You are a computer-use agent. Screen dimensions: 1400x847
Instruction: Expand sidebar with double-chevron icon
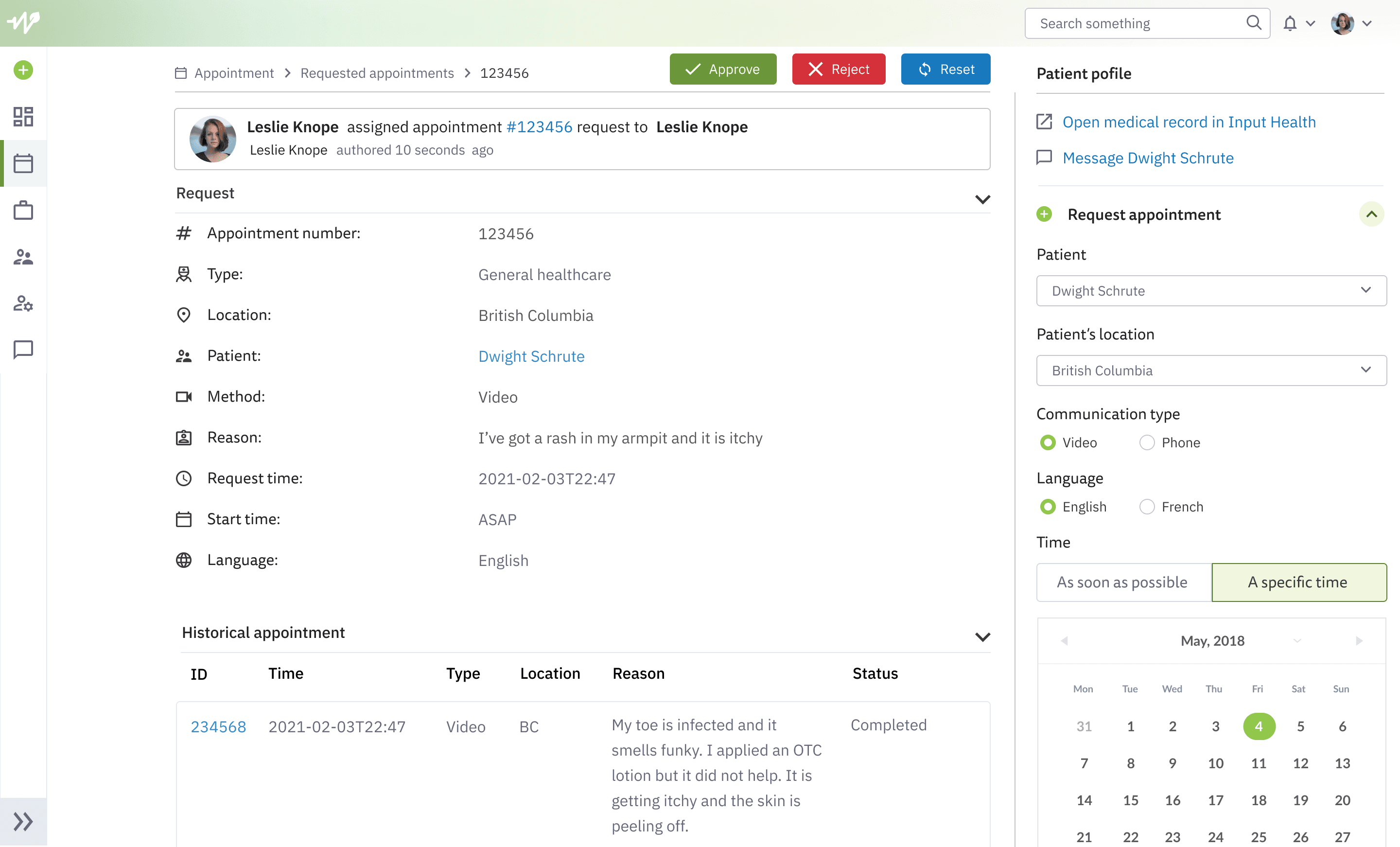pos(23,821)
